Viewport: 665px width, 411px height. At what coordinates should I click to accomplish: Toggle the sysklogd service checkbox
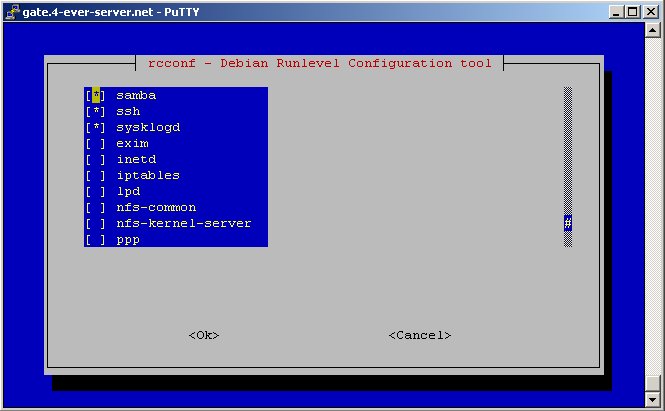click(96, 128)
